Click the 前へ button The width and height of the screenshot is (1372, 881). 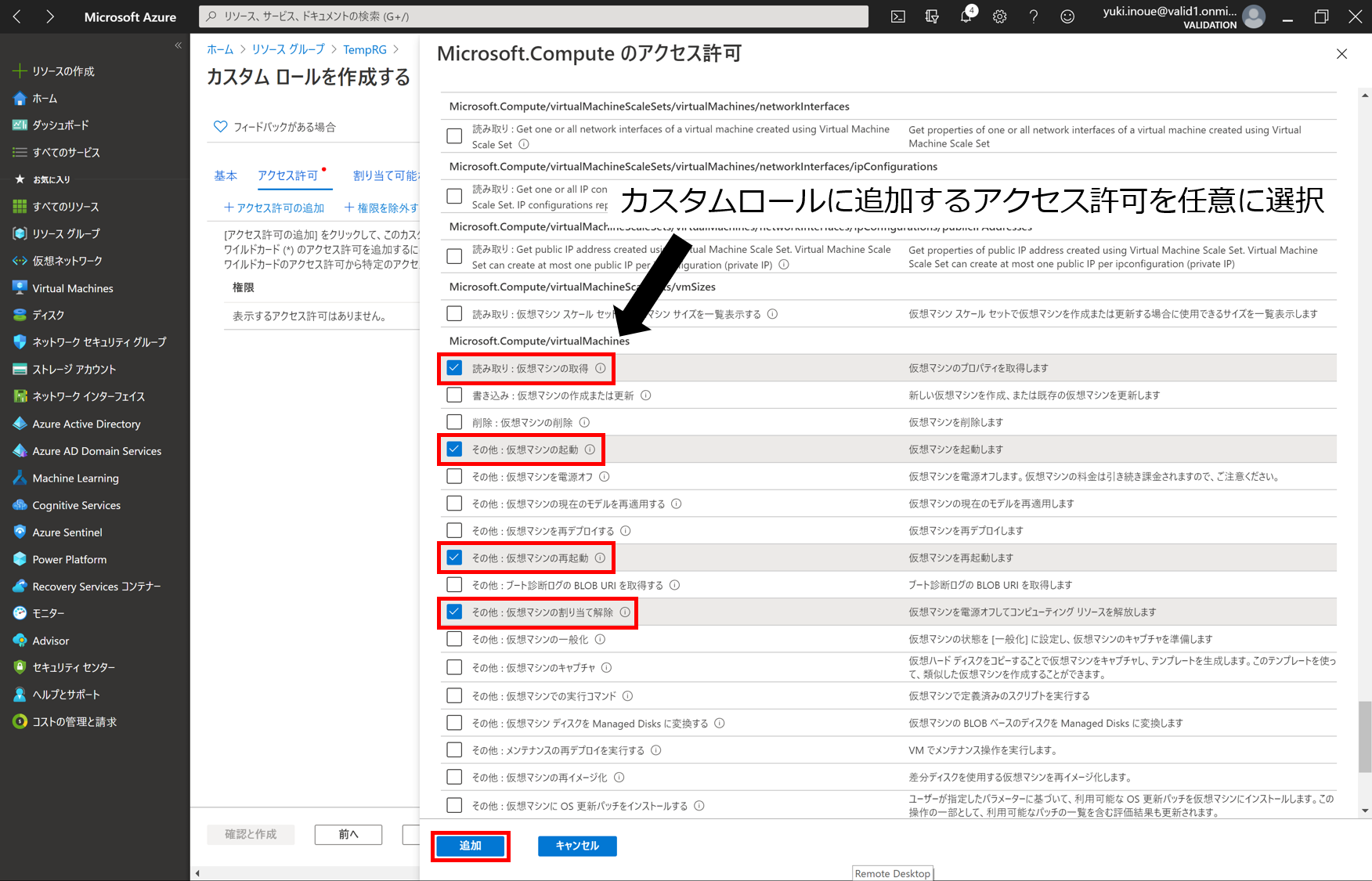(348, 835)
